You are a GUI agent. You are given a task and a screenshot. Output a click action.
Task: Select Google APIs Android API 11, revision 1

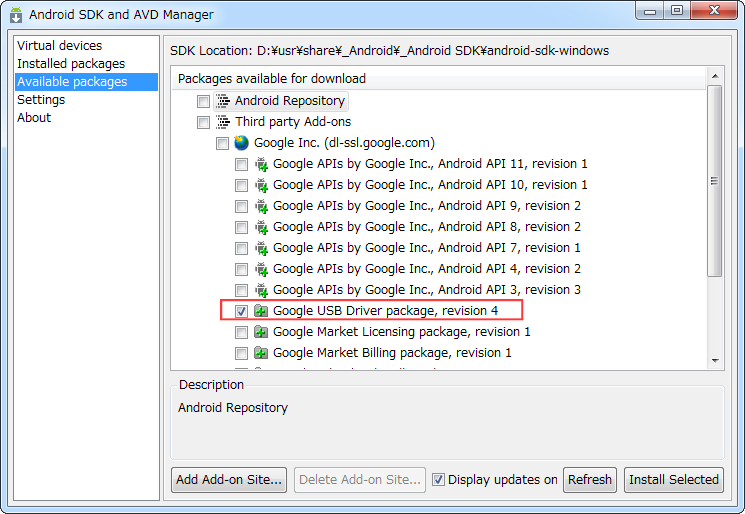point(430,164)
